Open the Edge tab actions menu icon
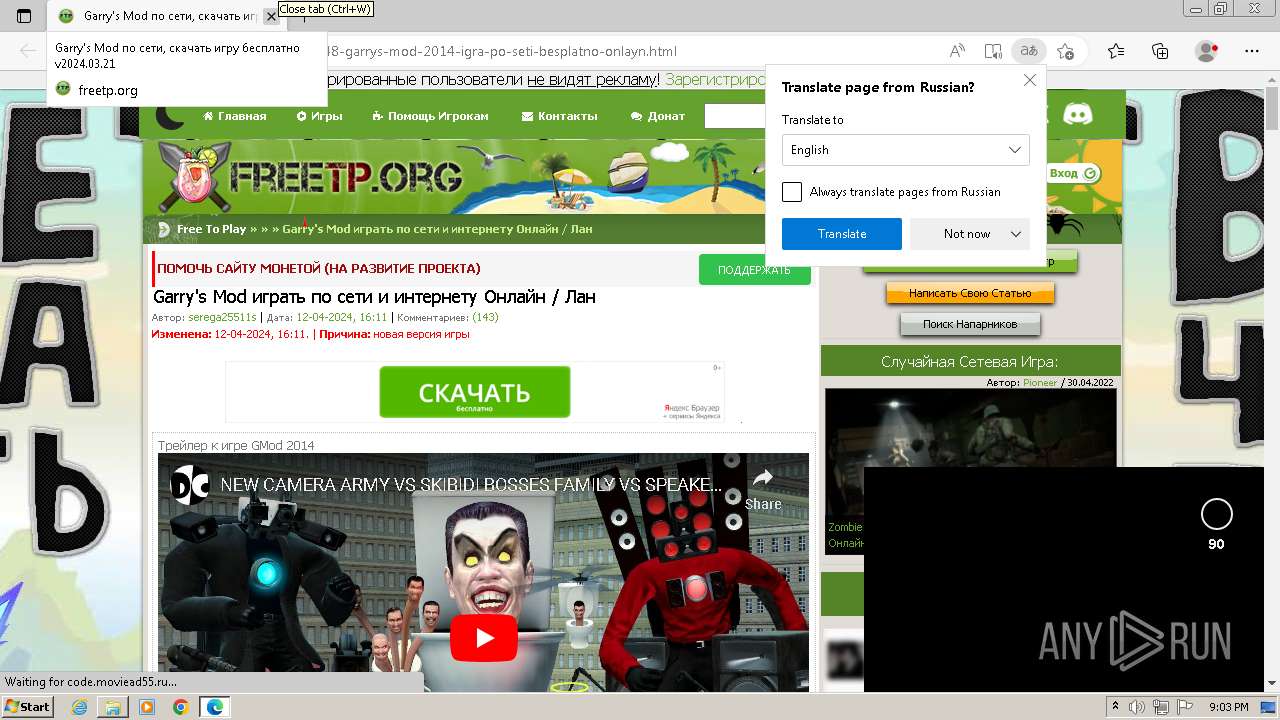Image resolution: width=1280 pixels, height=720 pixels. (24, 16)
